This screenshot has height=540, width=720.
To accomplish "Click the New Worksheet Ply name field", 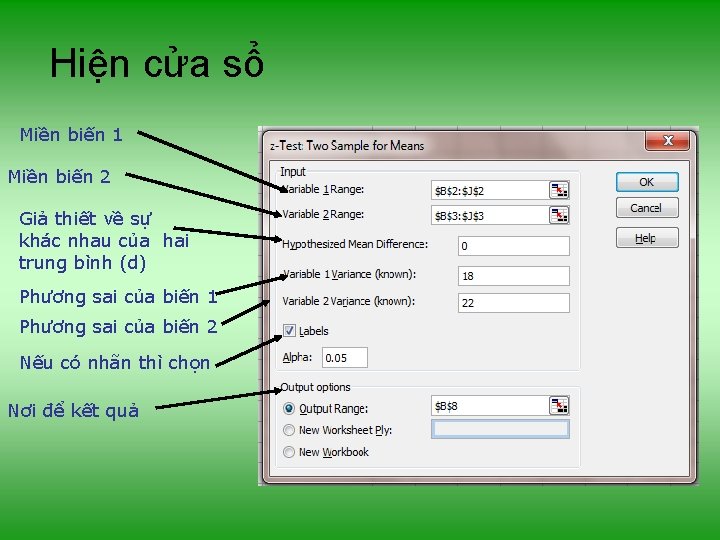I will point(500,429).
